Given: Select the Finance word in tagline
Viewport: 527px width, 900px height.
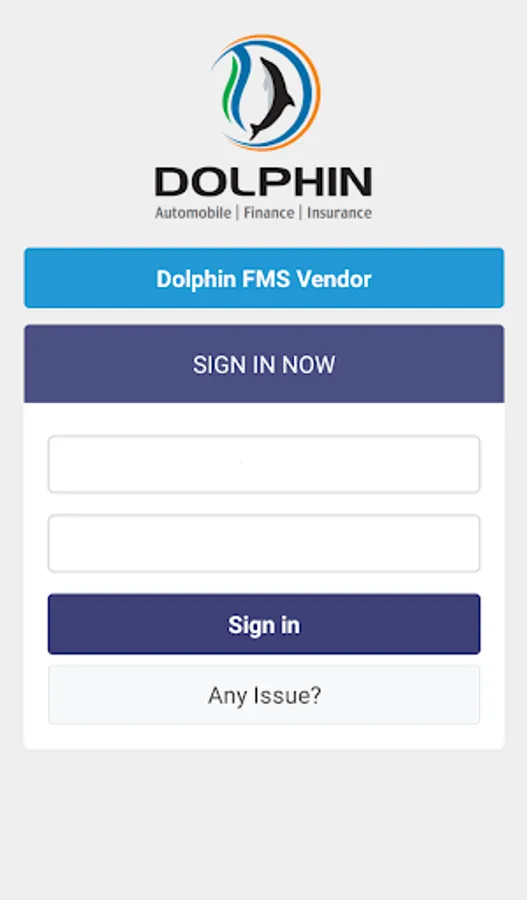Looking at the screenshot, I should tap(269, 213).
